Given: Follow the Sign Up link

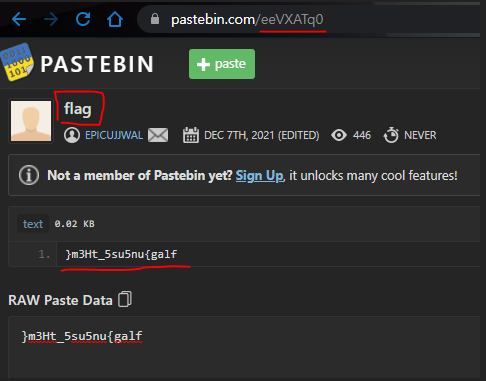Looking at the screenshot, I should (x=260, y=176).
